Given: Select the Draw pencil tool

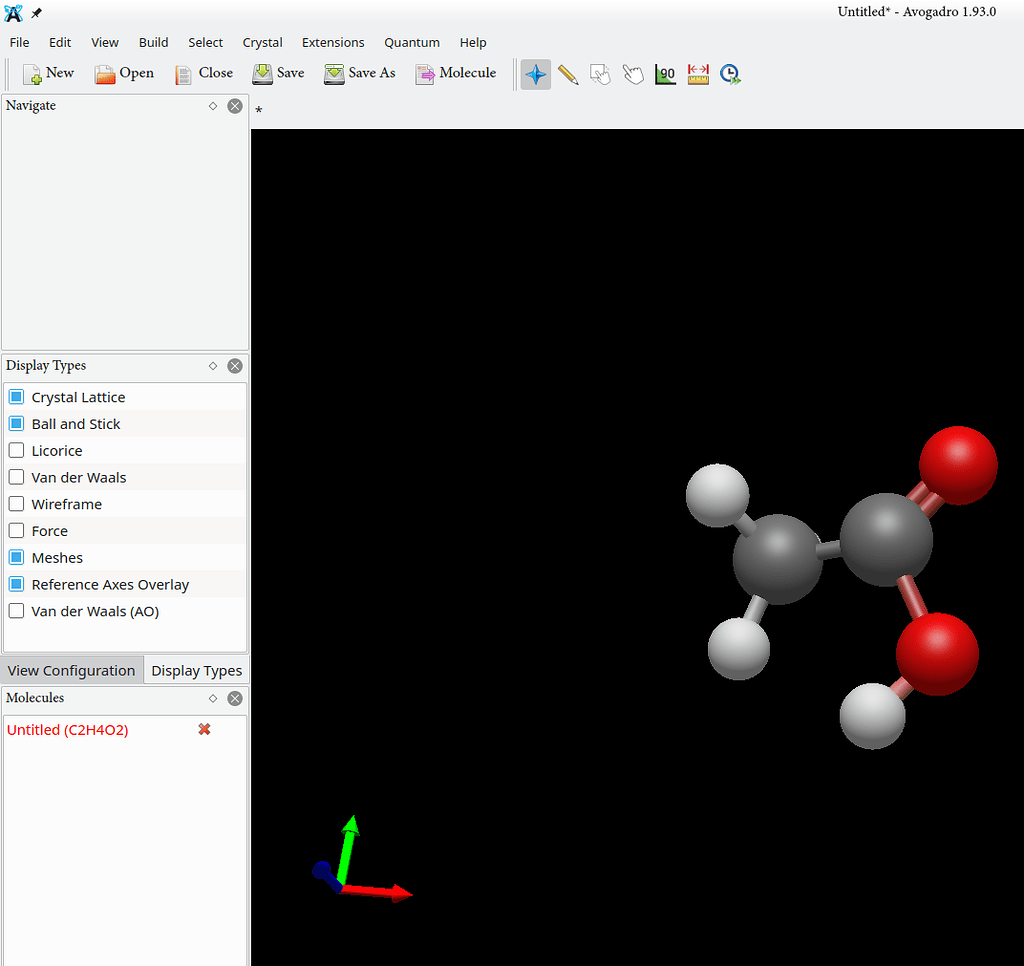Looking at the screenshot, I should 568,74.
